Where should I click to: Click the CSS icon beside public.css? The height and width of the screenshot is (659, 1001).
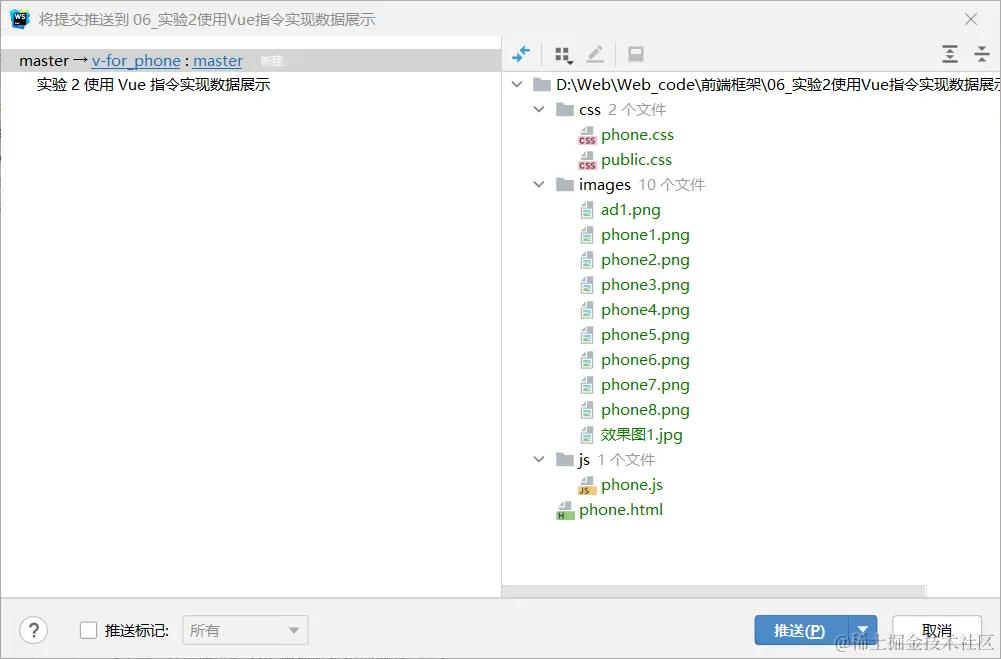tap(587, 159)
